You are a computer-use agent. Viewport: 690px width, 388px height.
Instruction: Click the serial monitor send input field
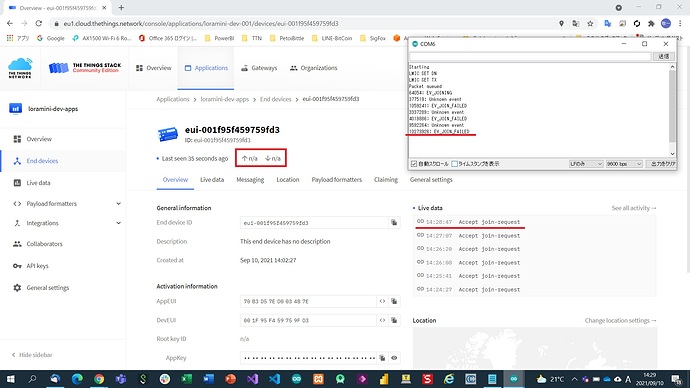pyautogui.click(x=530, y=56)
